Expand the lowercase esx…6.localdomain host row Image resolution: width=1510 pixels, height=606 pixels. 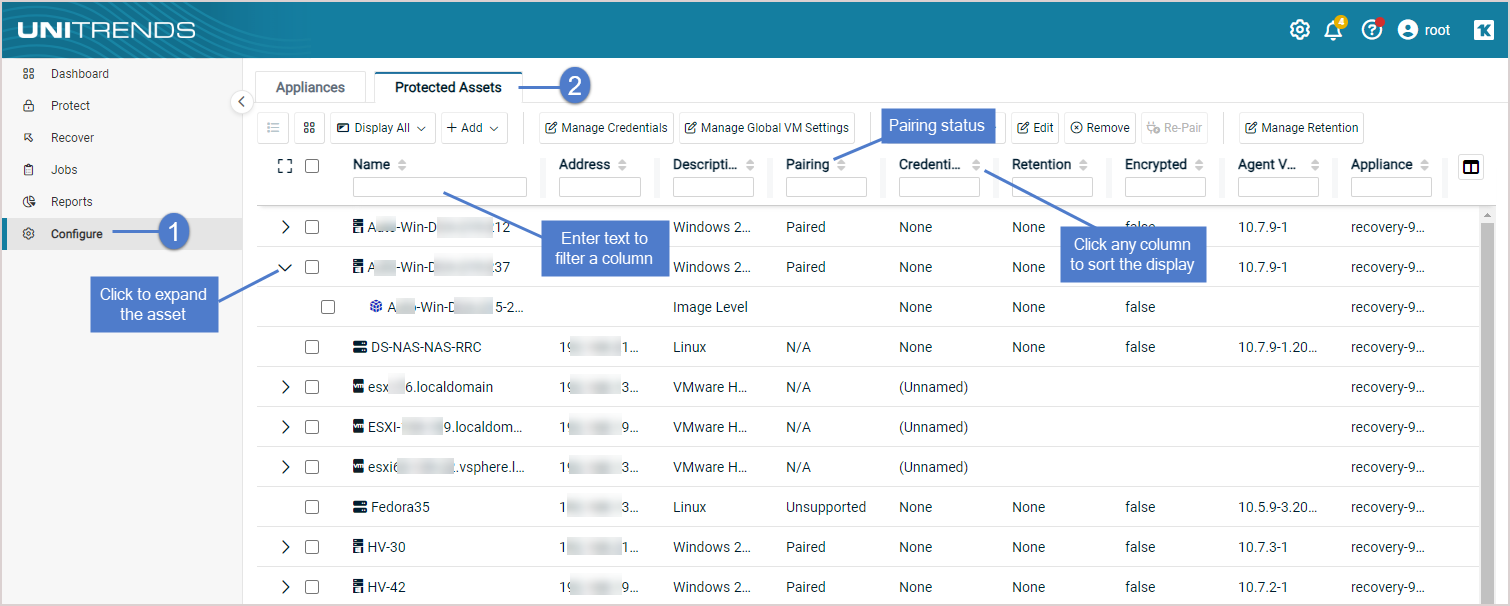point(285,387)
